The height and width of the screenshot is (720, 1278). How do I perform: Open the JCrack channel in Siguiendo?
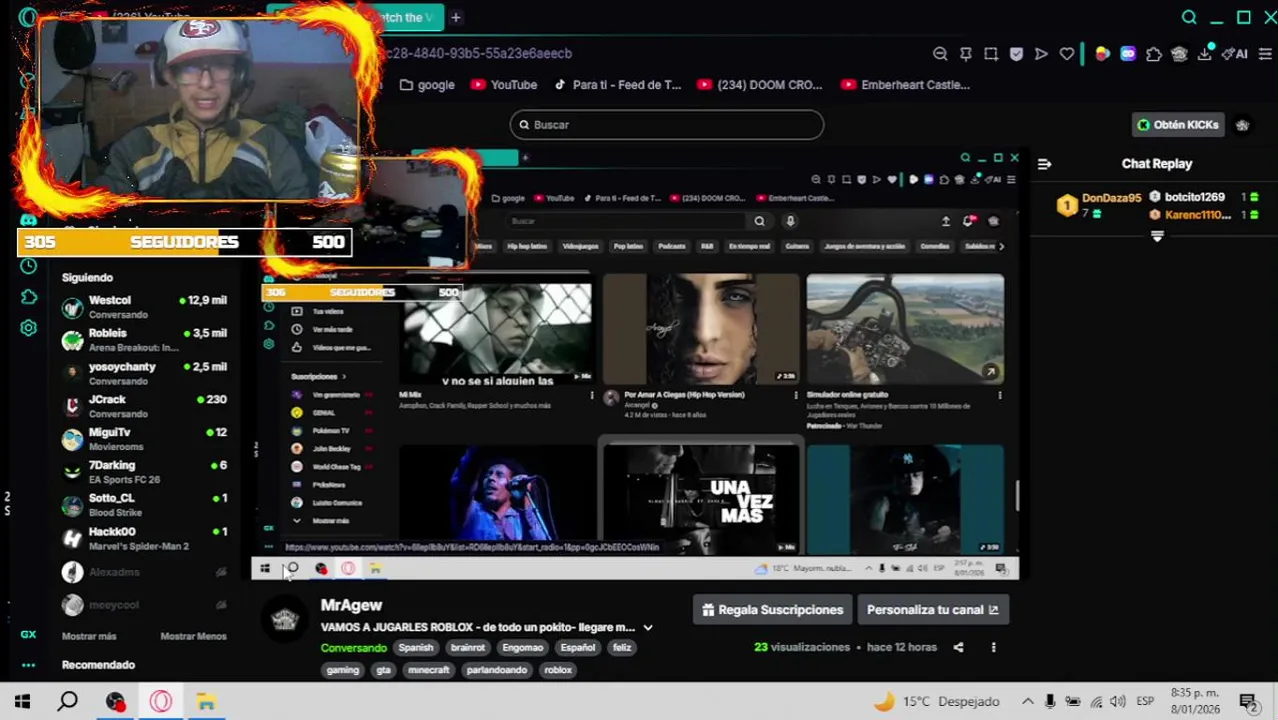coord(144,406)
